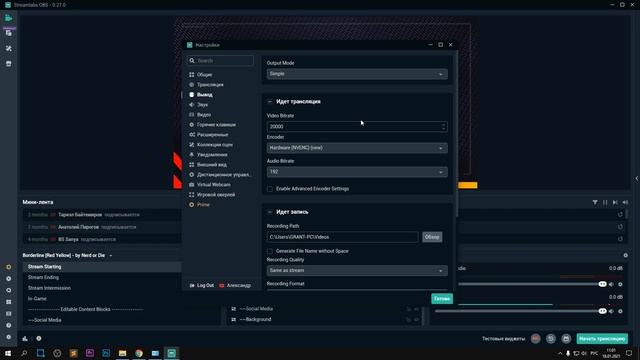Click the settings search field

click(220, 60)
